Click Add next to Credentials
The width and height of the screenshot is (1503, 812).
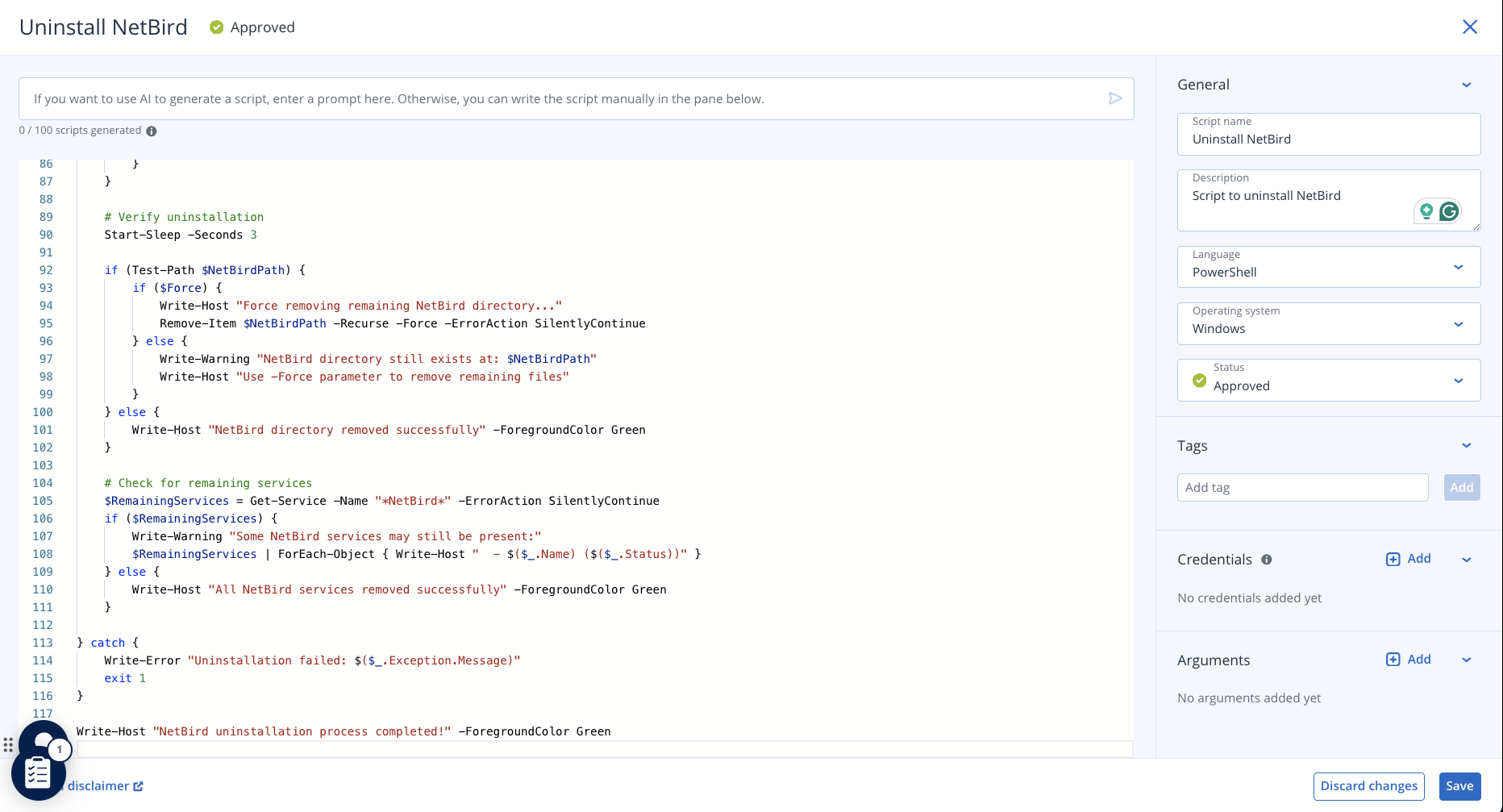tap(1408, 559)
